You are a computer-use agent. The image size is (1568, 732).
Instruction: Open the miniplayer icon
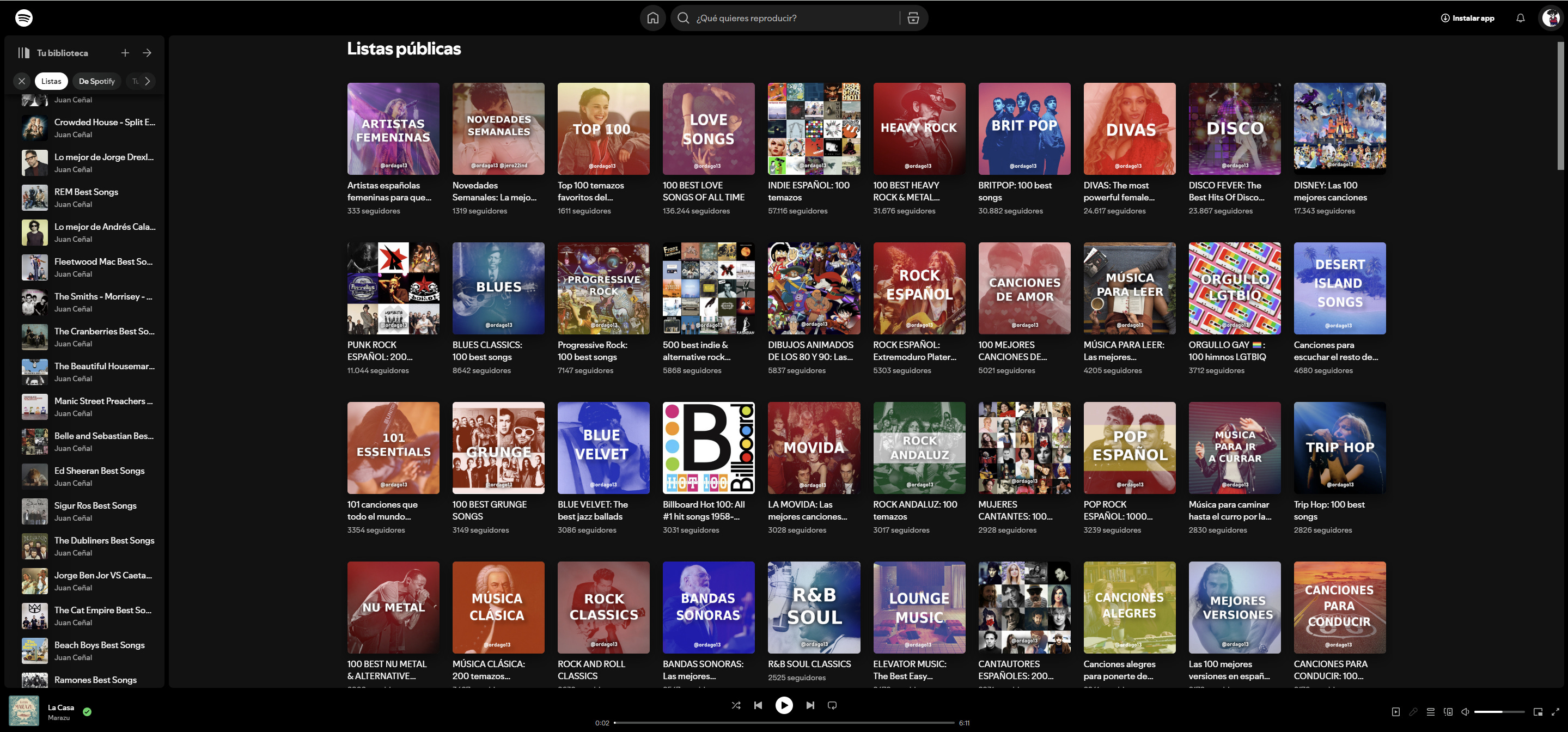click(1538, 712)
